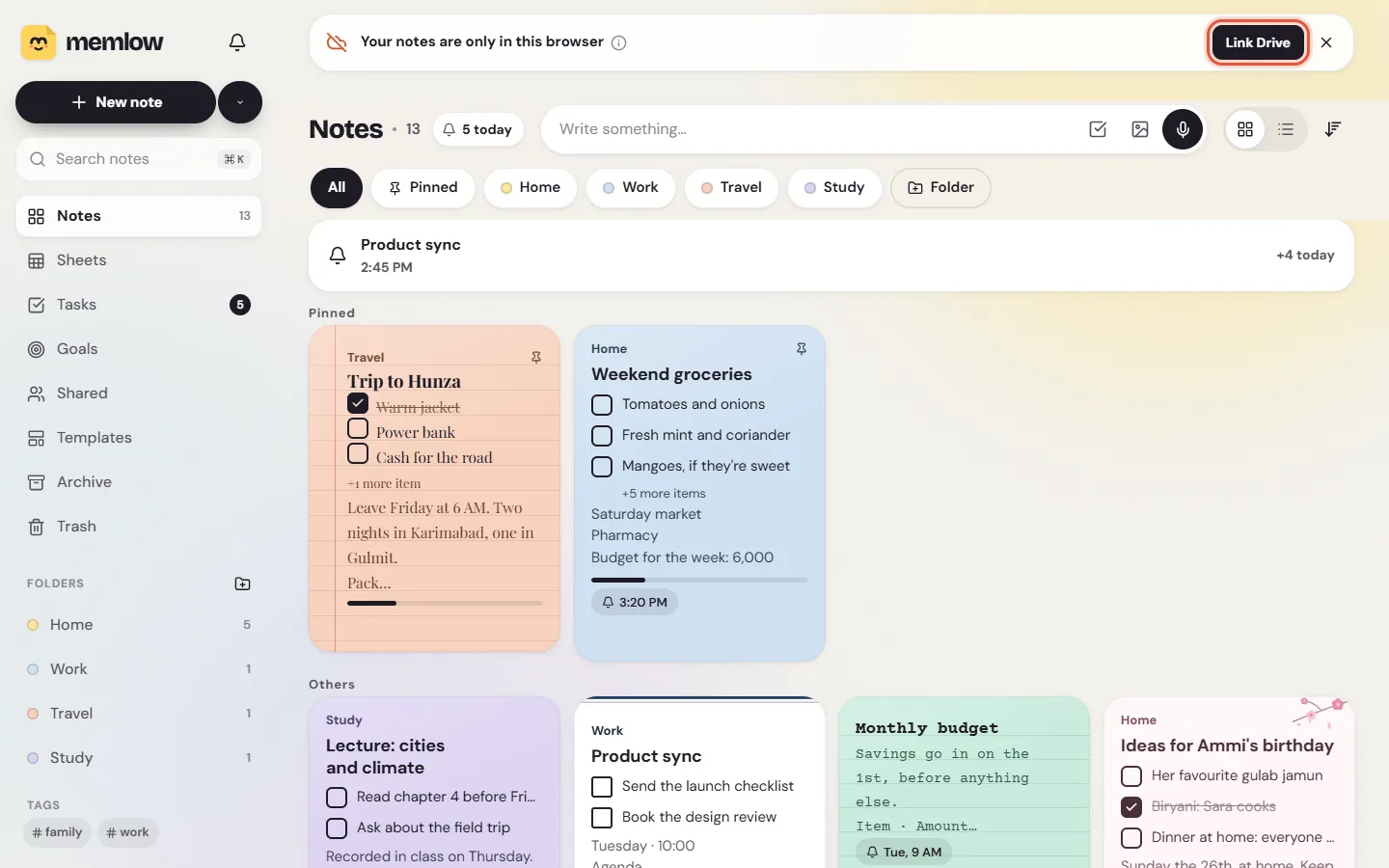
Task: Uncheck Warm jacket item
Action: [358, 403]
